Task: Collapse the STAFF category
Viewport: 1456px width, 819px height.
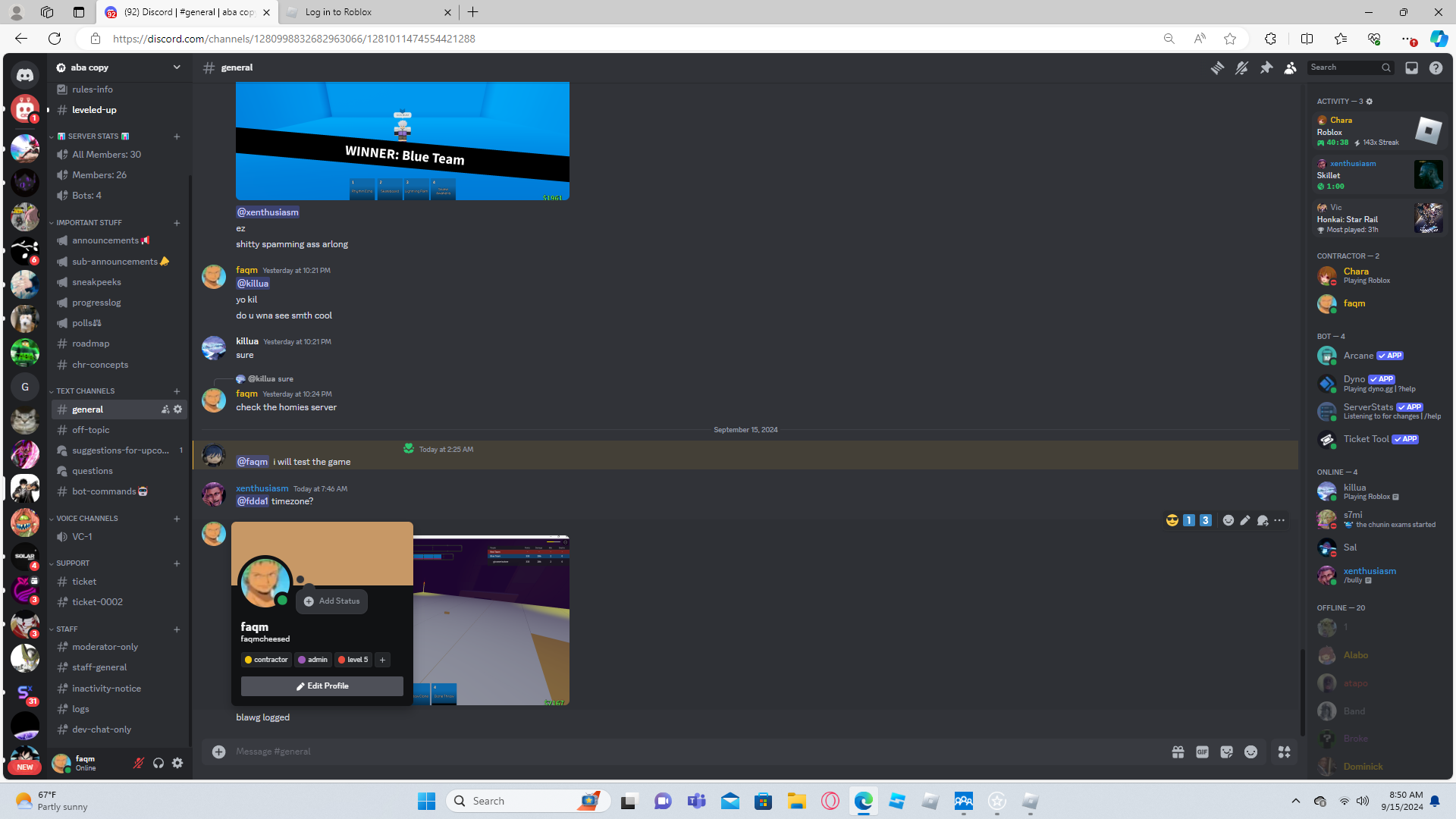Action: pos(63,629)
